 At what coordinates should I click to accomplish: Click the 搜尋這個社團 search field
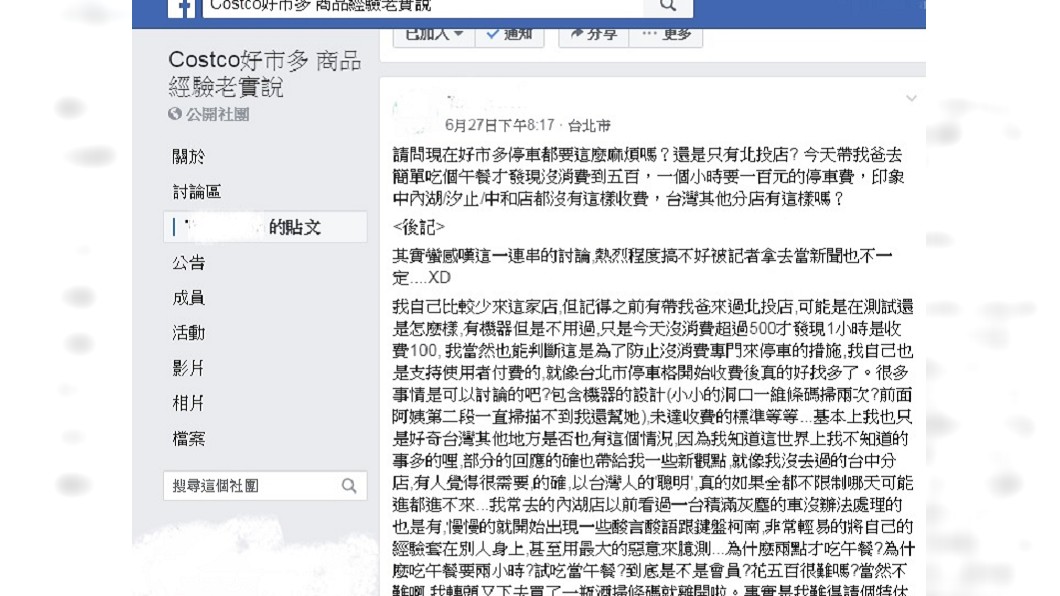tap(265, 486)
